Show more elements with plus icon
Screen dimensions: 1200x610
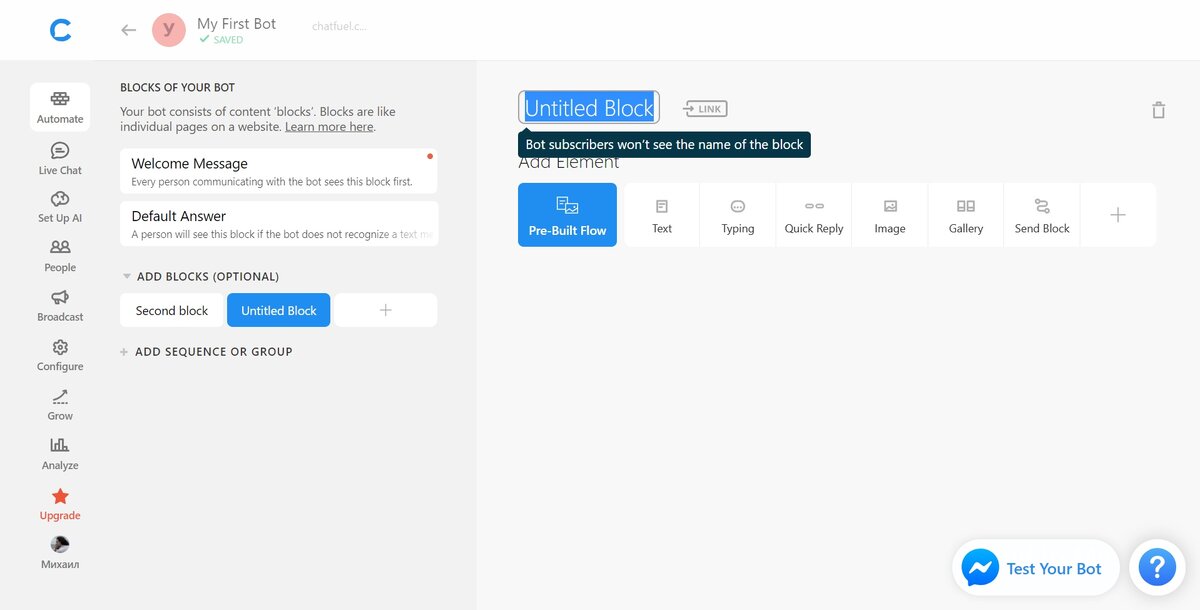click(1118, 215)
